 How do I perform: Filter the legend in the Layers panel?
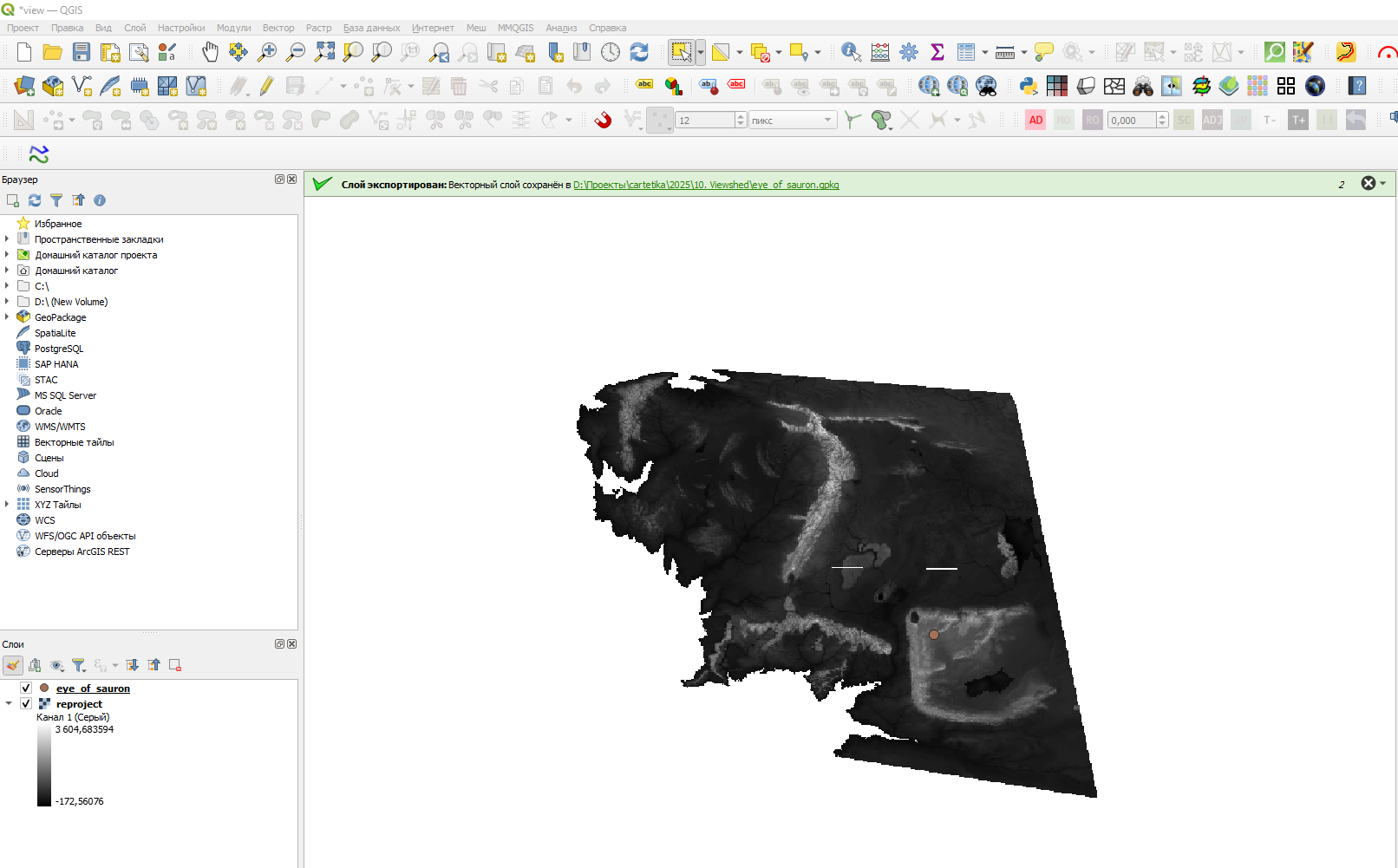pos(79,665)
